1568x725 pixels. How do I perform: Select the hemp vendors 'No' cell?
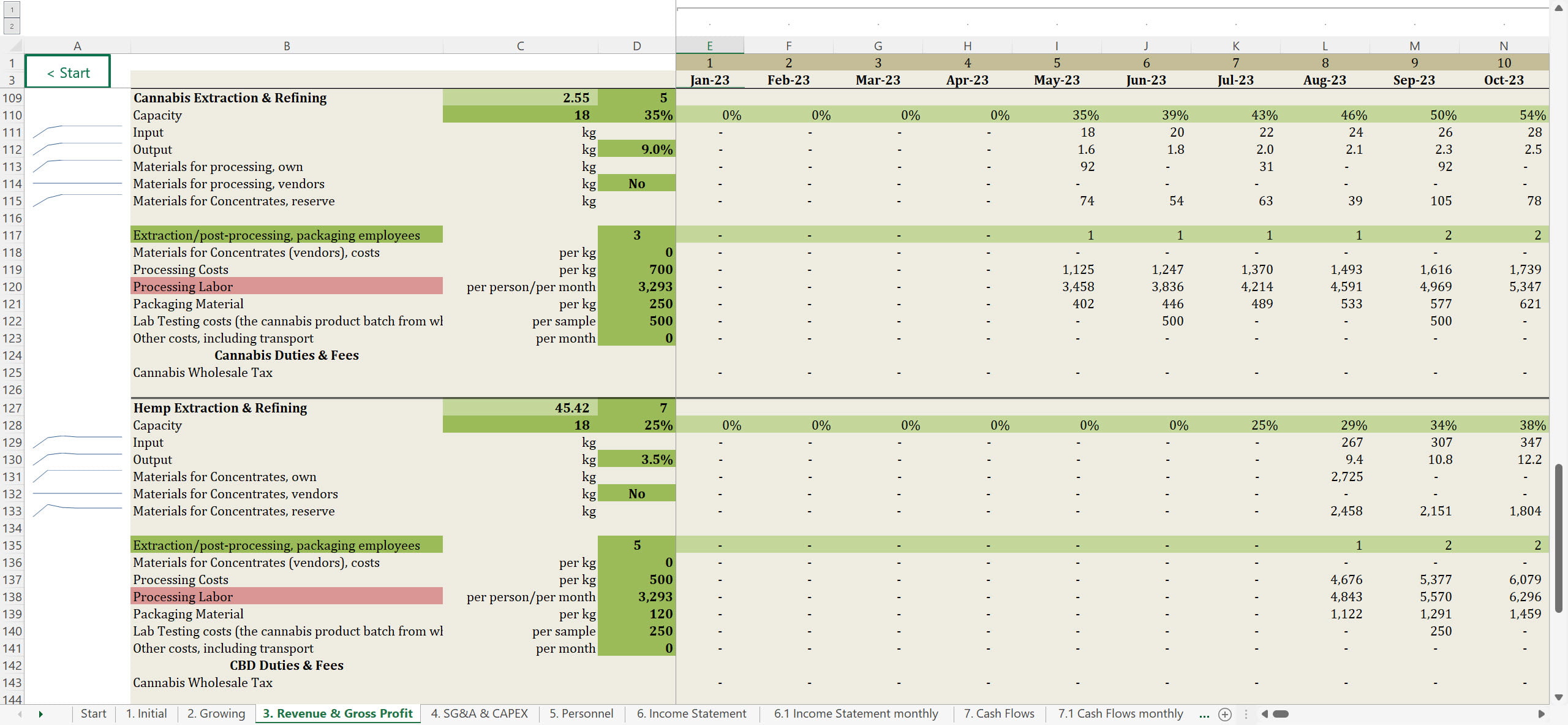pyautogui.click(x=636, y=494)
